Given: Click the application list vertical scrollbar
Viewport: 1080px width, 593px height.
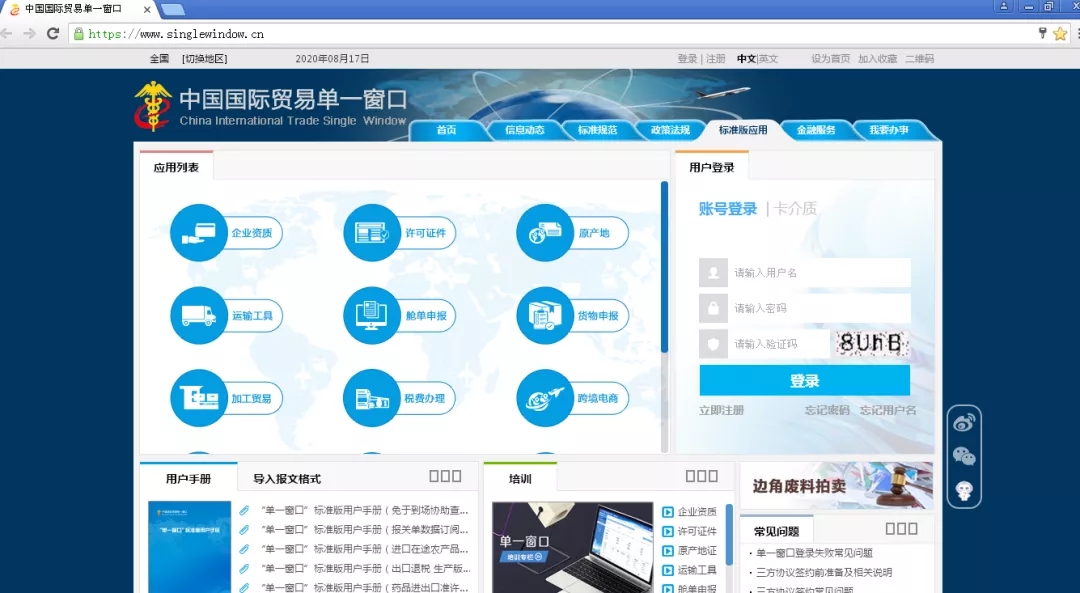Looking at the screenshot, I should tap(664, 268).
